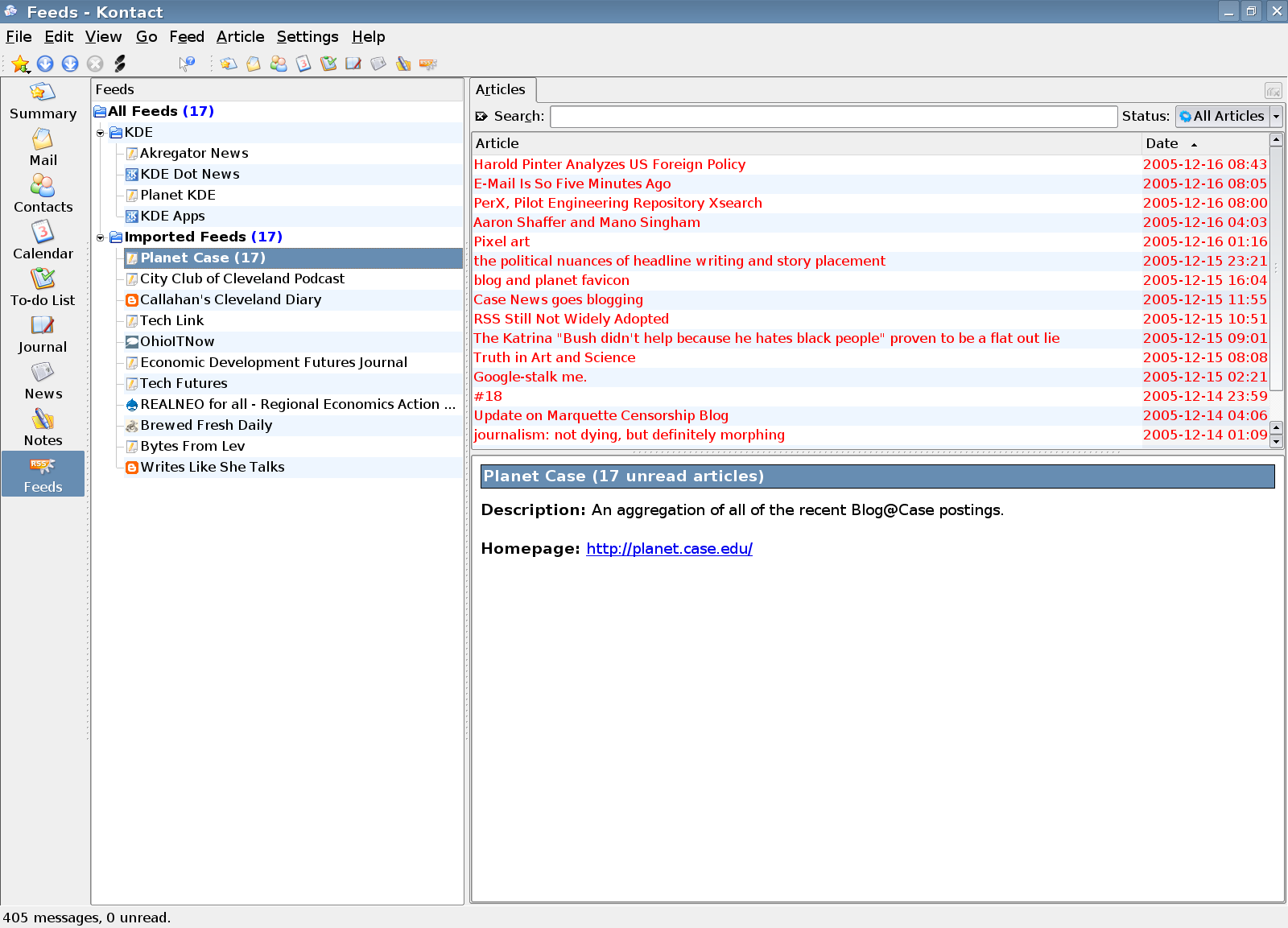Open Journal from the sidebar
Image resolution: width=1288 pixels, height=928 pixels.
pos(43,335)
